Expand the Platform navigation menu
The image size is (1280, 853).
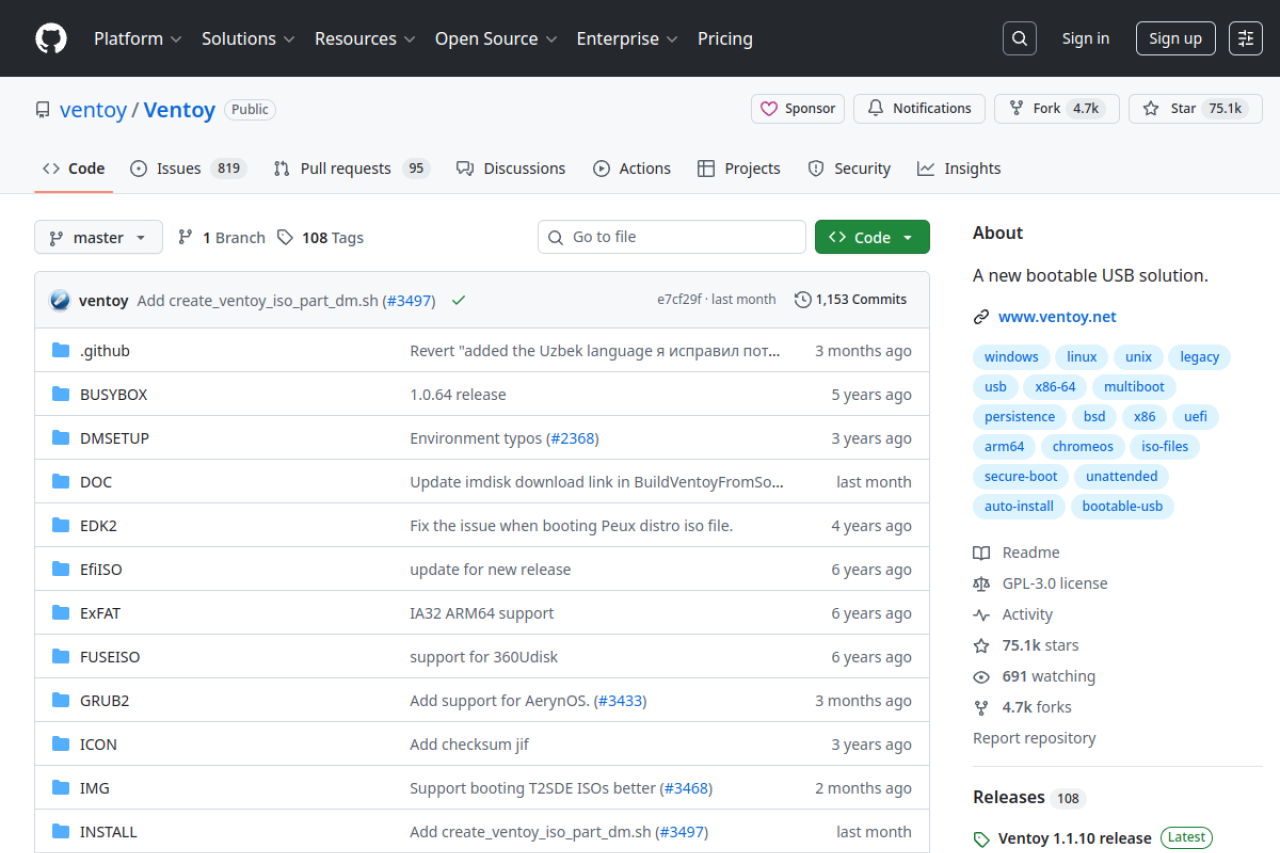137,38
